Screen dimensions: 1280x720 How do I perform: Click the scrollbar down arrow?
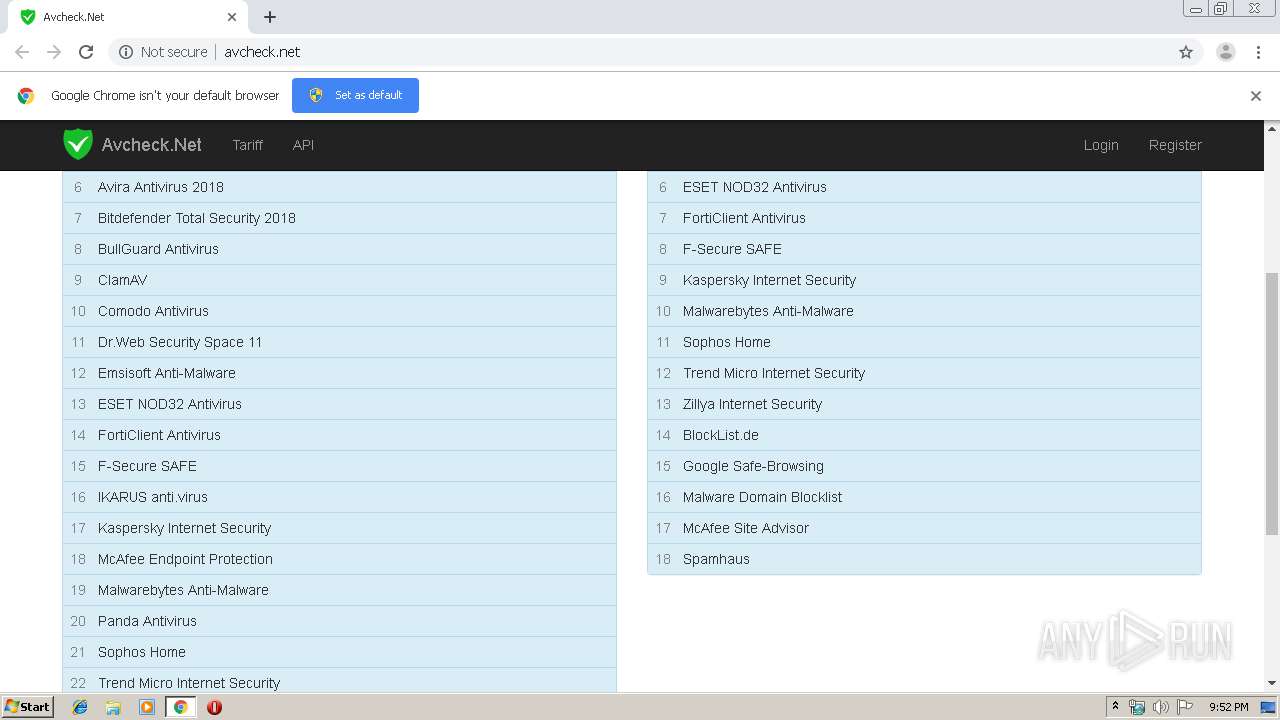[1272, 683]
